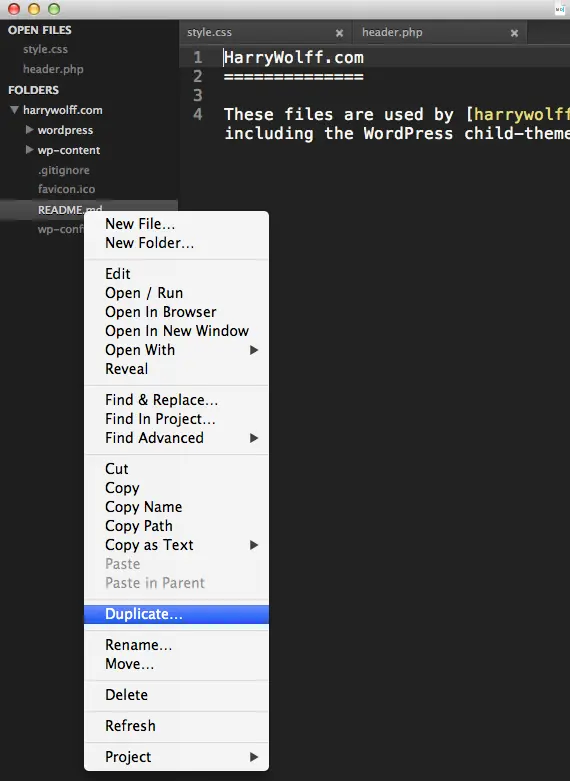Image resolution: width=570 pixels, height=781 pixels.
Task: Click the yellow minimize window button
Action: click(34, 9)
